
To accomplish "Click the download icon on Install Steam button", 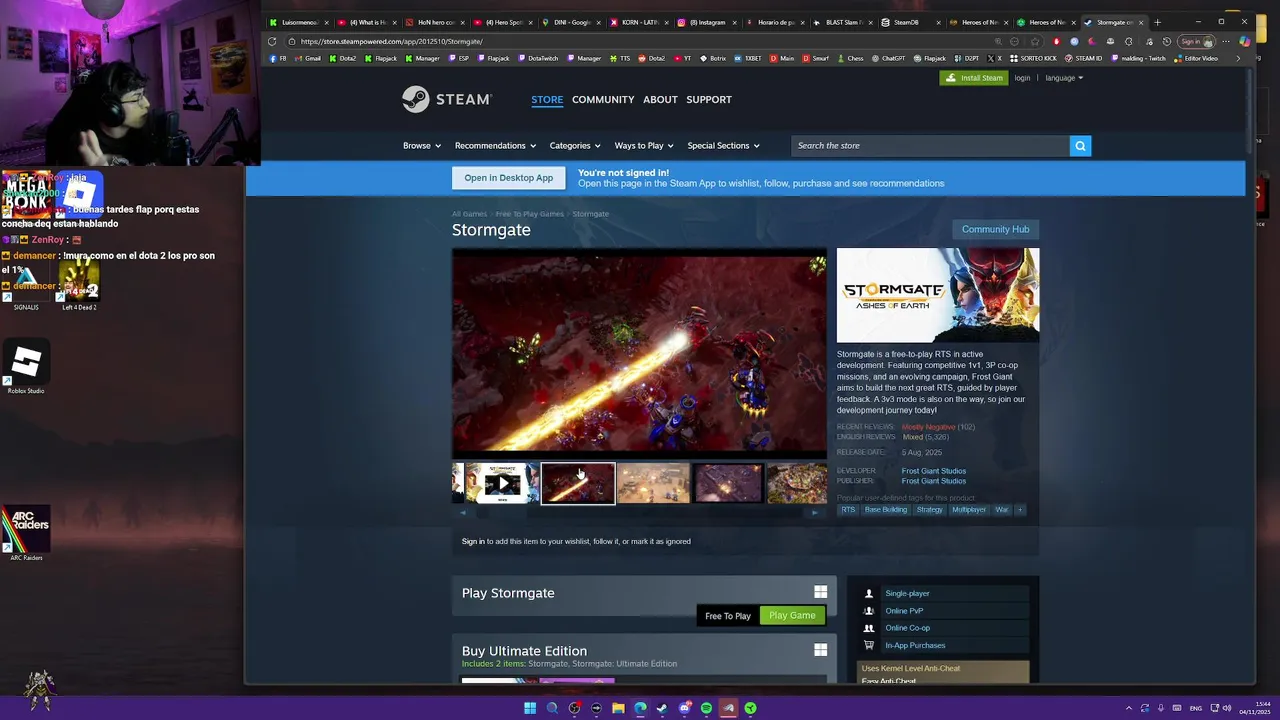I will pyautogui.click(x=951, y=78).
